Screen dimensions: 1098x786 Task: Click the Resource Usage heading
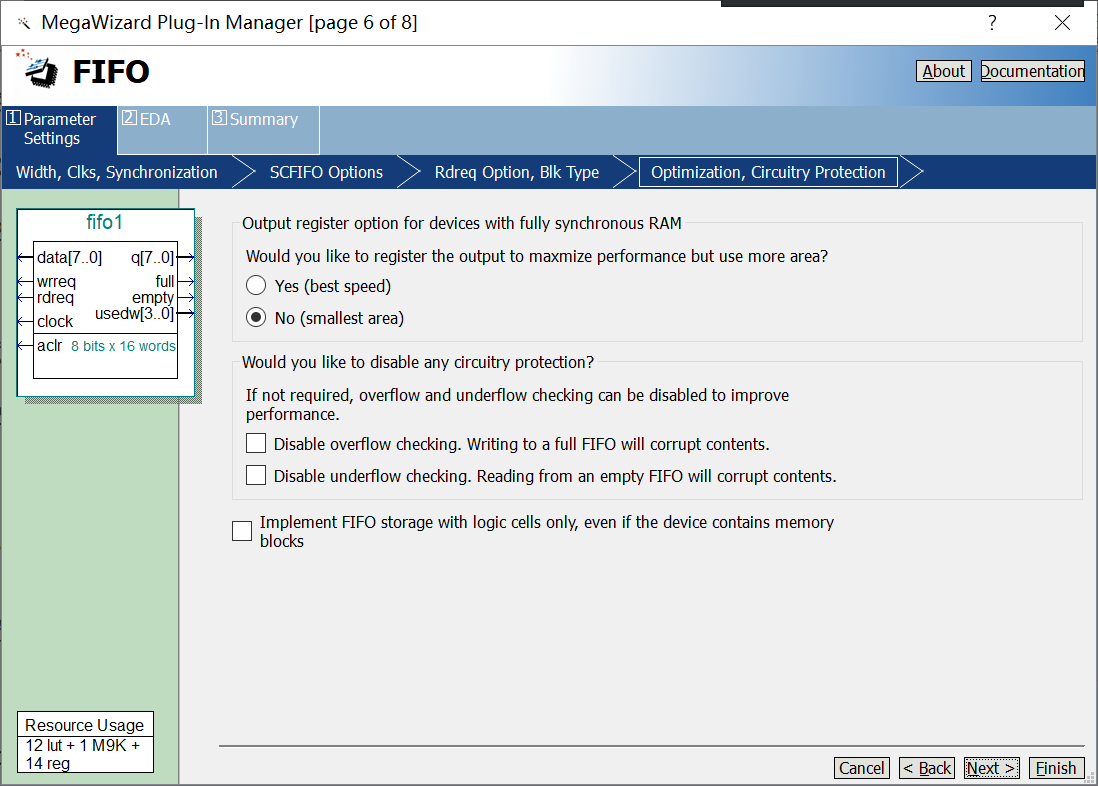[85, 725]
